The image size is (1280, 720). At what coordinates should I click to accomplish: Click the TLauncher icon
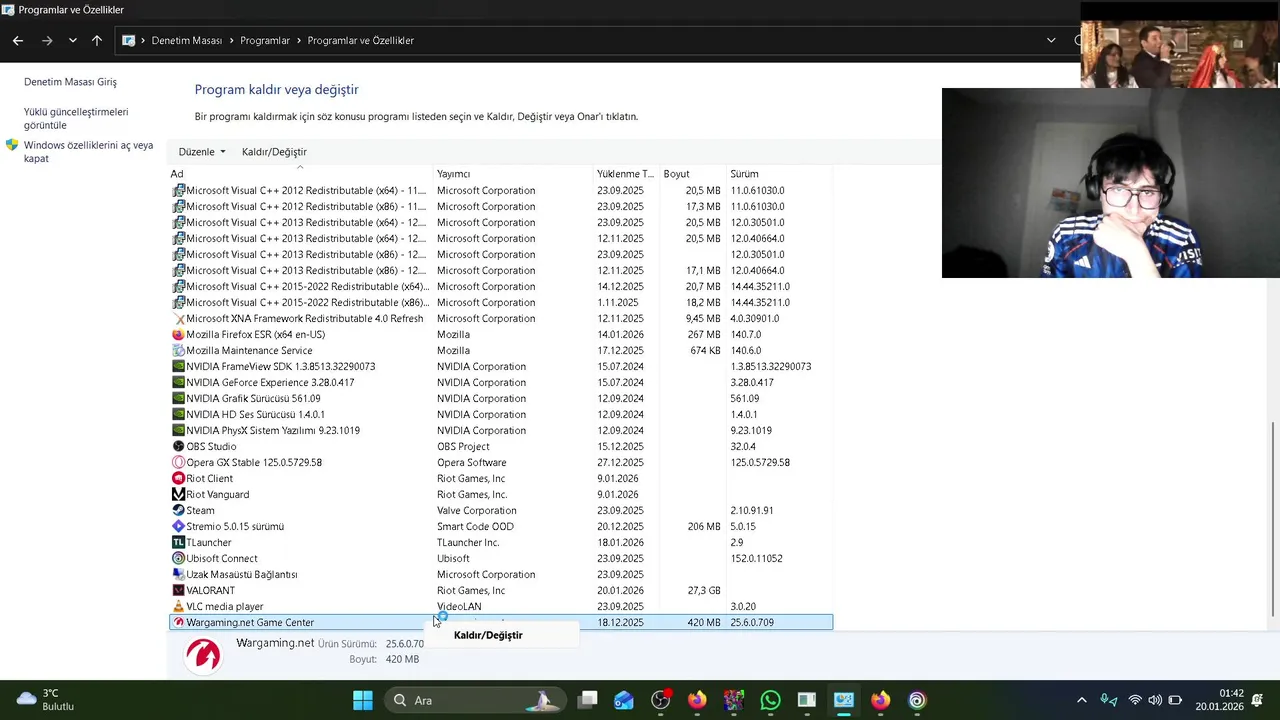(179, 542)
